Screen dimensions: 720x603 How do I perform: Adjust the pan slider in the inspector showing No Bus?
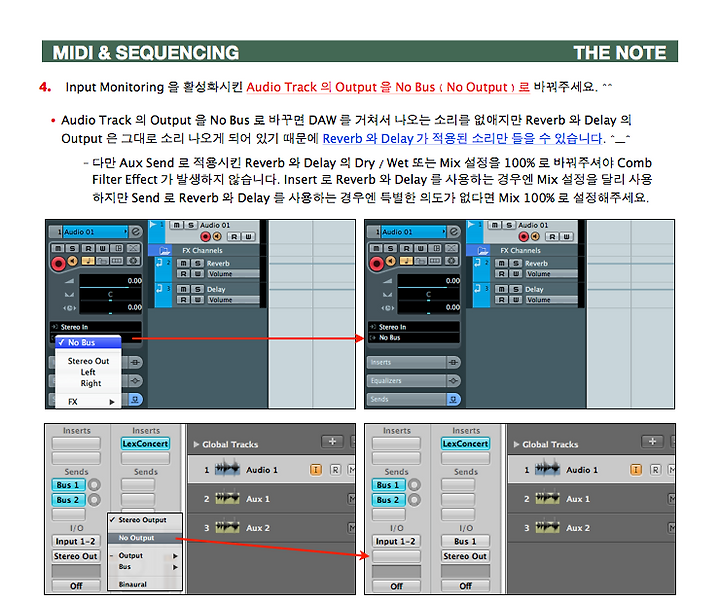pos(429,299)
